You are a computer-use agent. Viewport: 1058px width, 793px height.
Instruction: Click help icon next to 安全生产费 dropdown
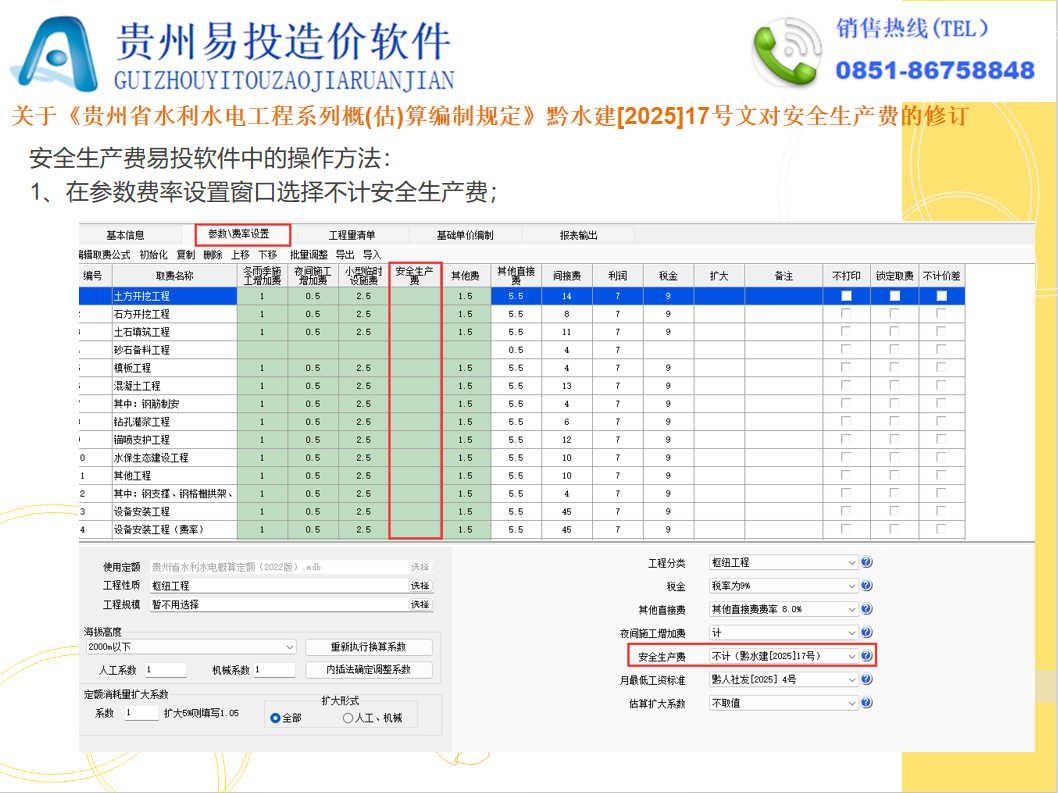pyautogui.click(x=866, y=656)
